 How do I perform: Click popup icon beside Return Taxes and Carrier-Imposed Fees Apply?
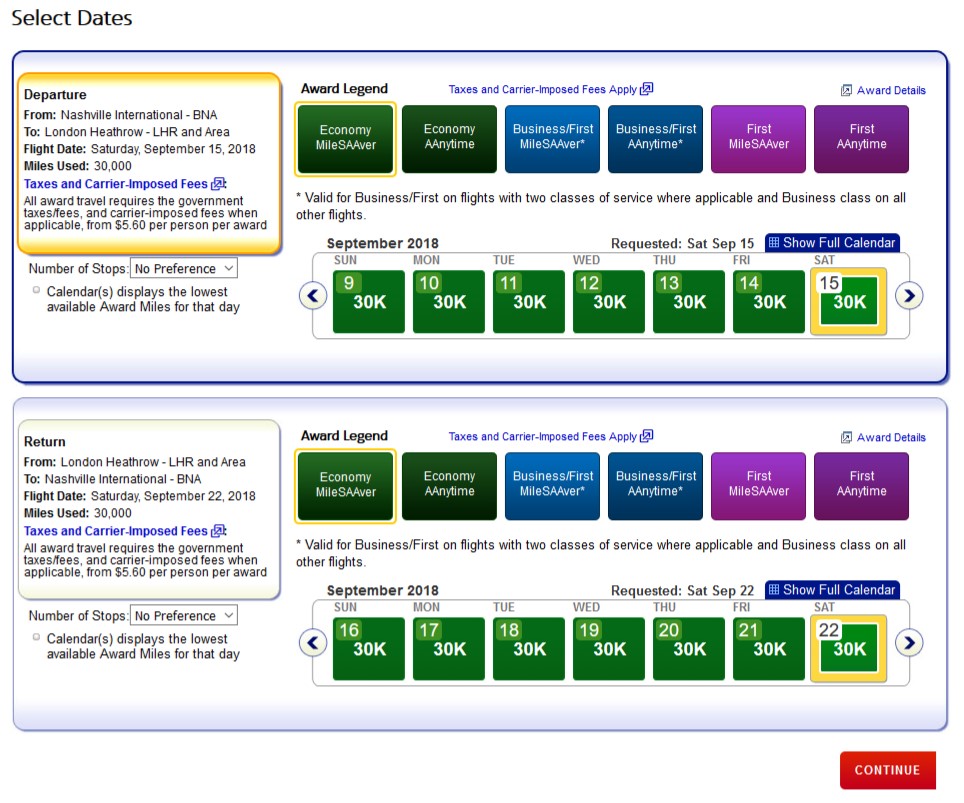(x=647, y=436)
